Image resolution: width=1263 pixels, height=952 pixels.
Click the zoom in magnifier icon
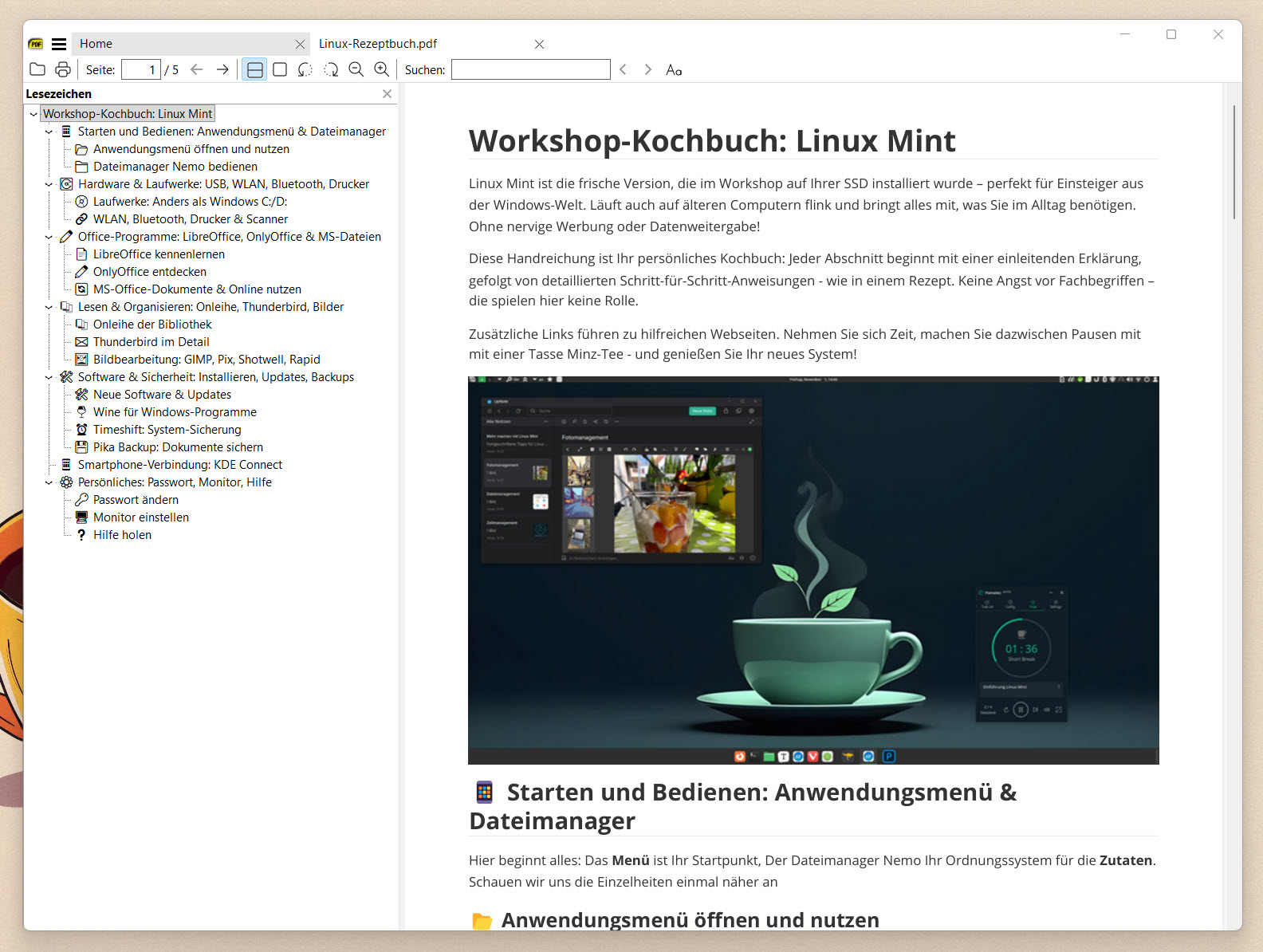382,69
